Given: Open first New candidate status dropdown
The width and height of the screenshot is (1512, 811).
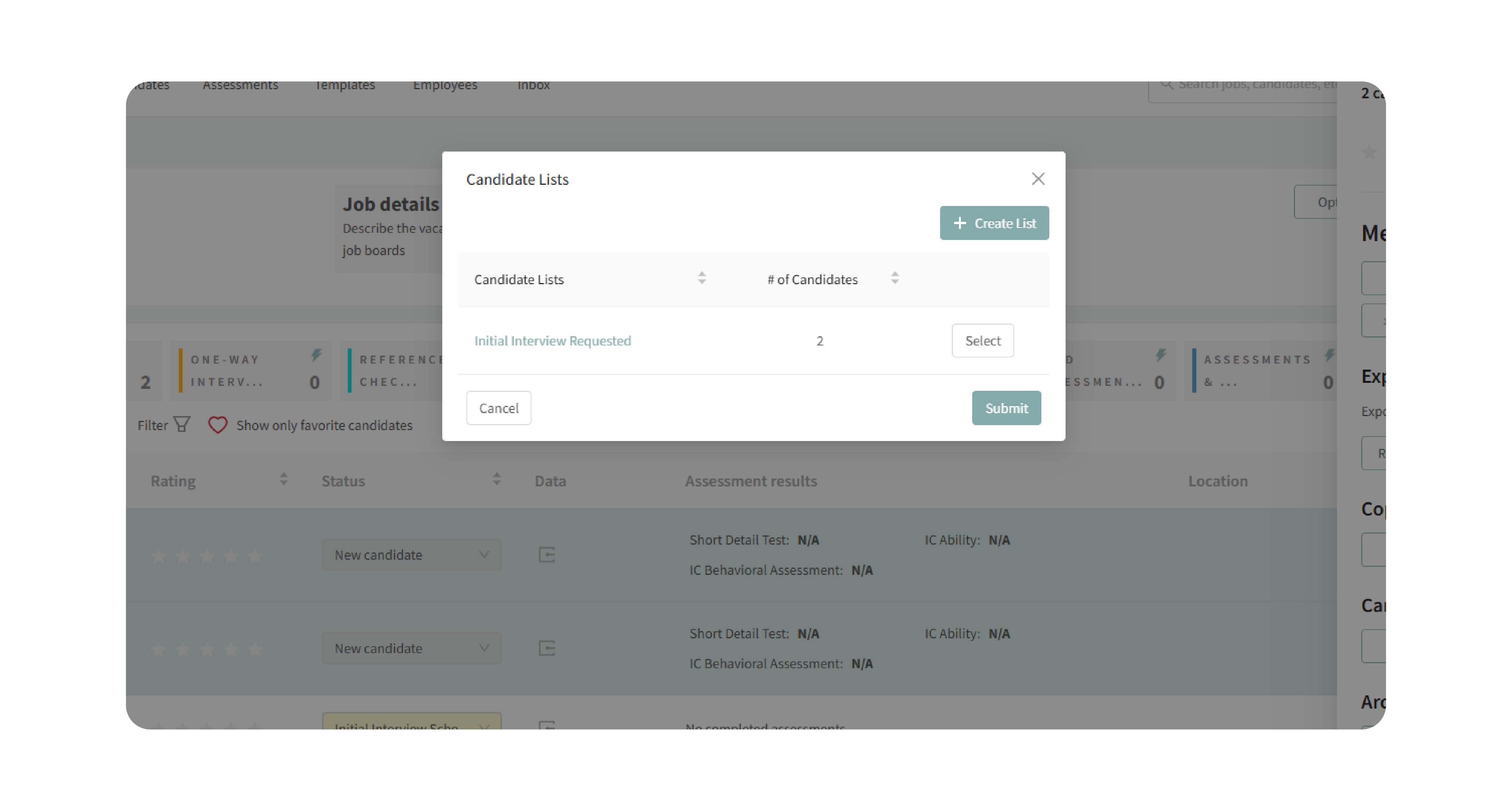Looking at the screenshot, I should pyautogui.click(x=412, y=554).
